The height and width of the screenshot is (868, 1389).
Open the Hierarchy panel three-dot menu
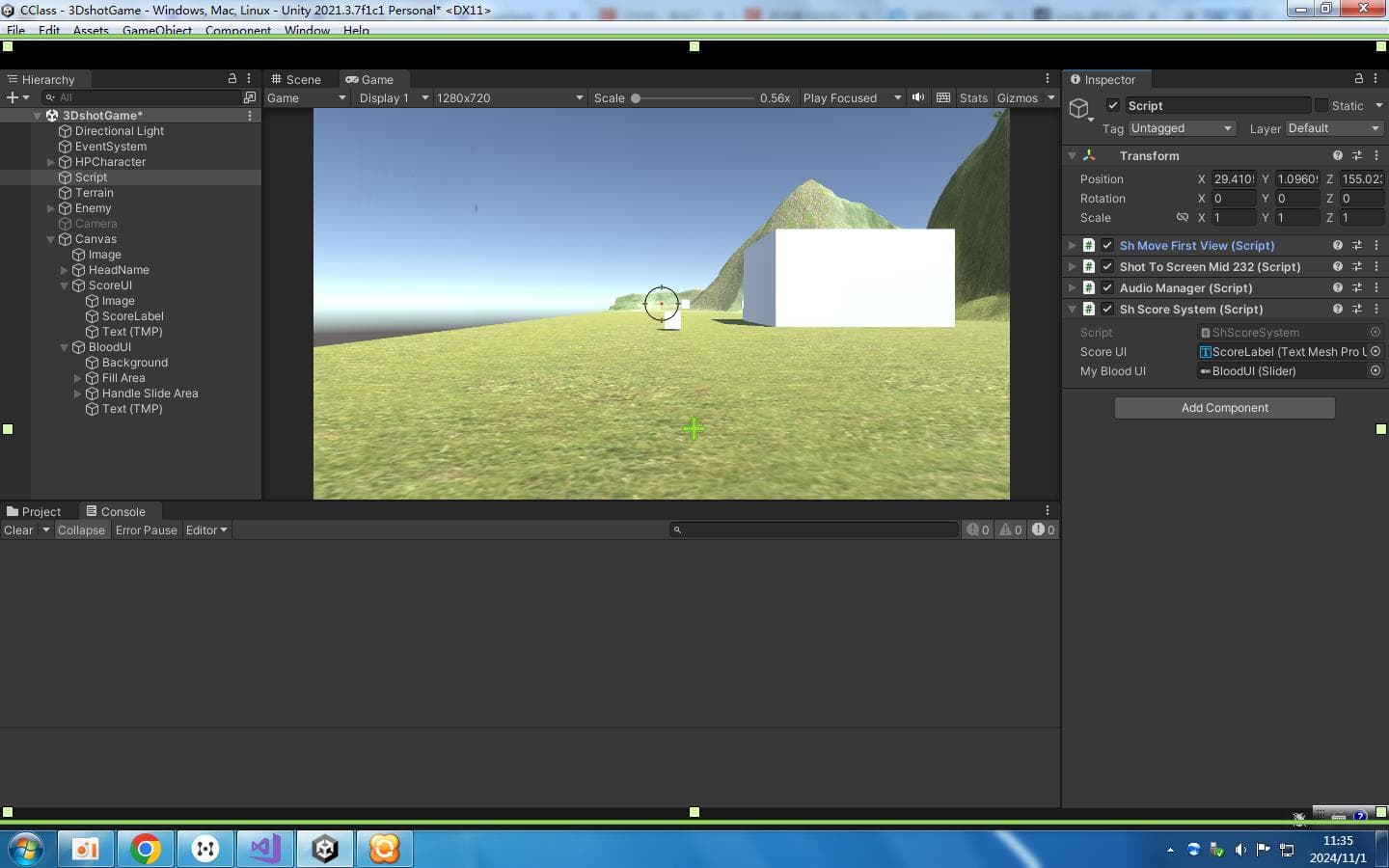tap(249, 78)
